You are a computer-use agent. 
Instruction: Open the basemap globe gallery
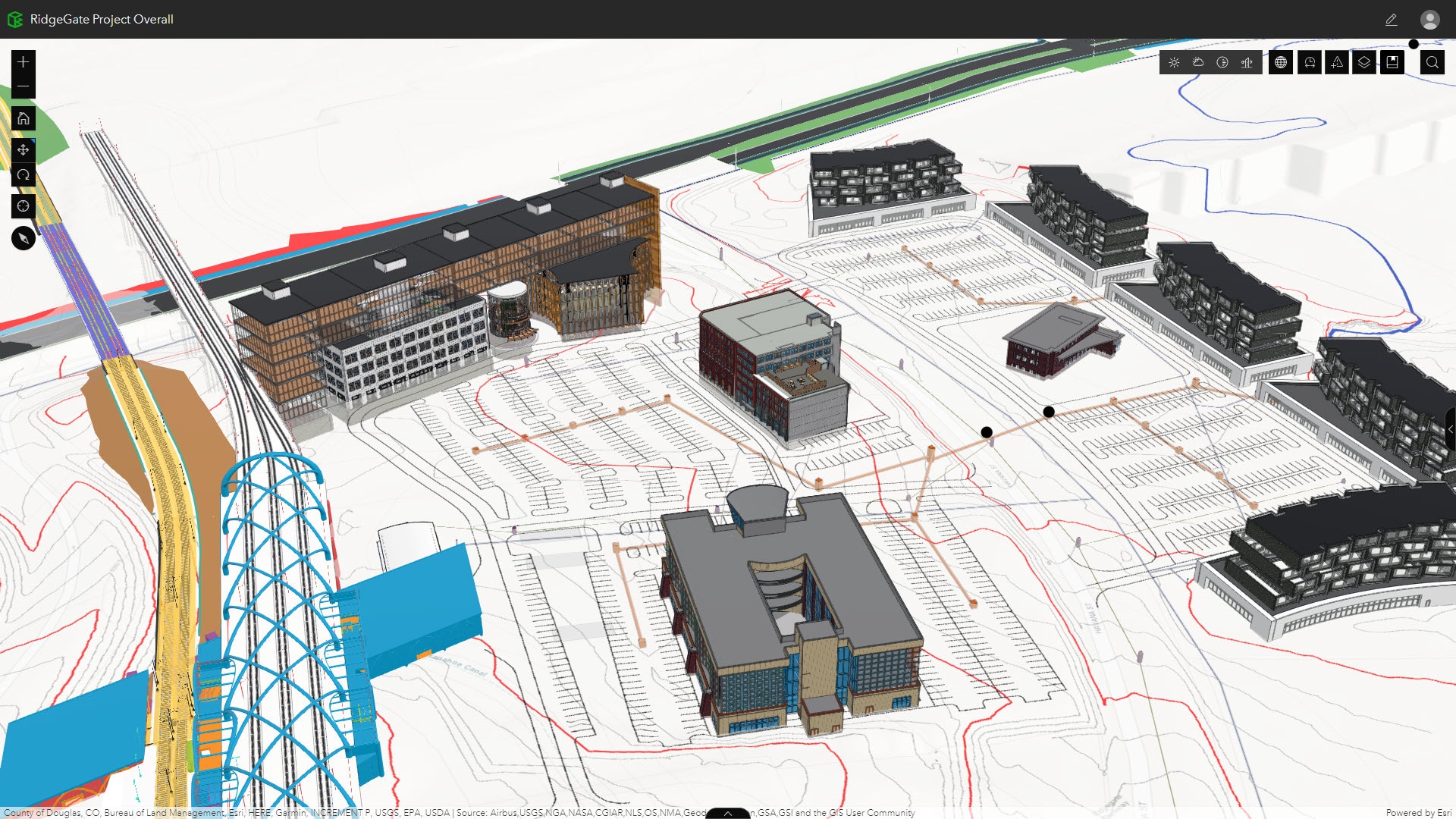[1281, 62]
